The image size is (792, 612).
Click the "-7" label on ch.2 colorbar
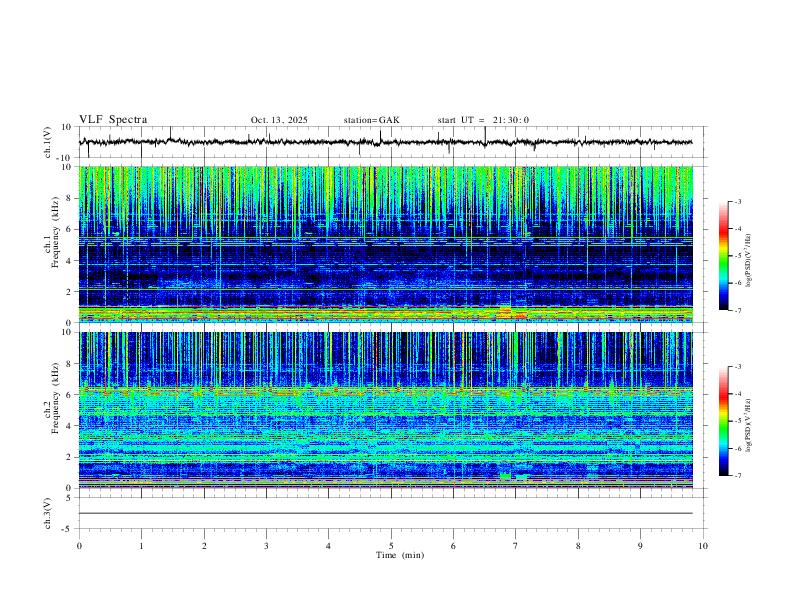point(737,475)
